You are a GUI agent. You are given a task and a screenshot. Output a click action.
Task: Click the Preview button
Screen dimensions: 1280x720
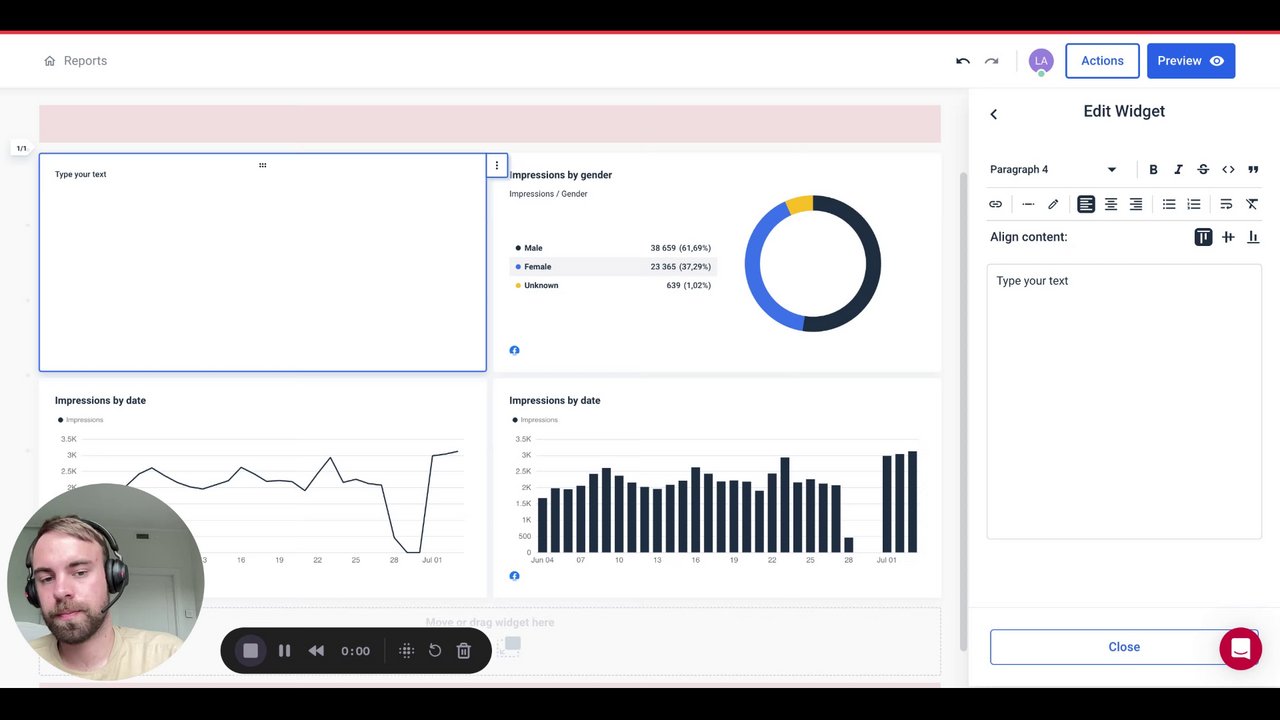[x=1191, y=61]
